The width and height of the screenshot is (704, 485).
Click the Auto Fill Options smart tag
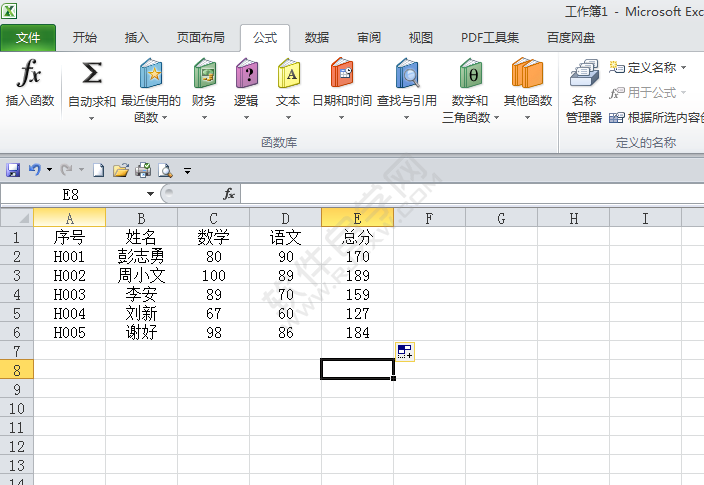405,352
